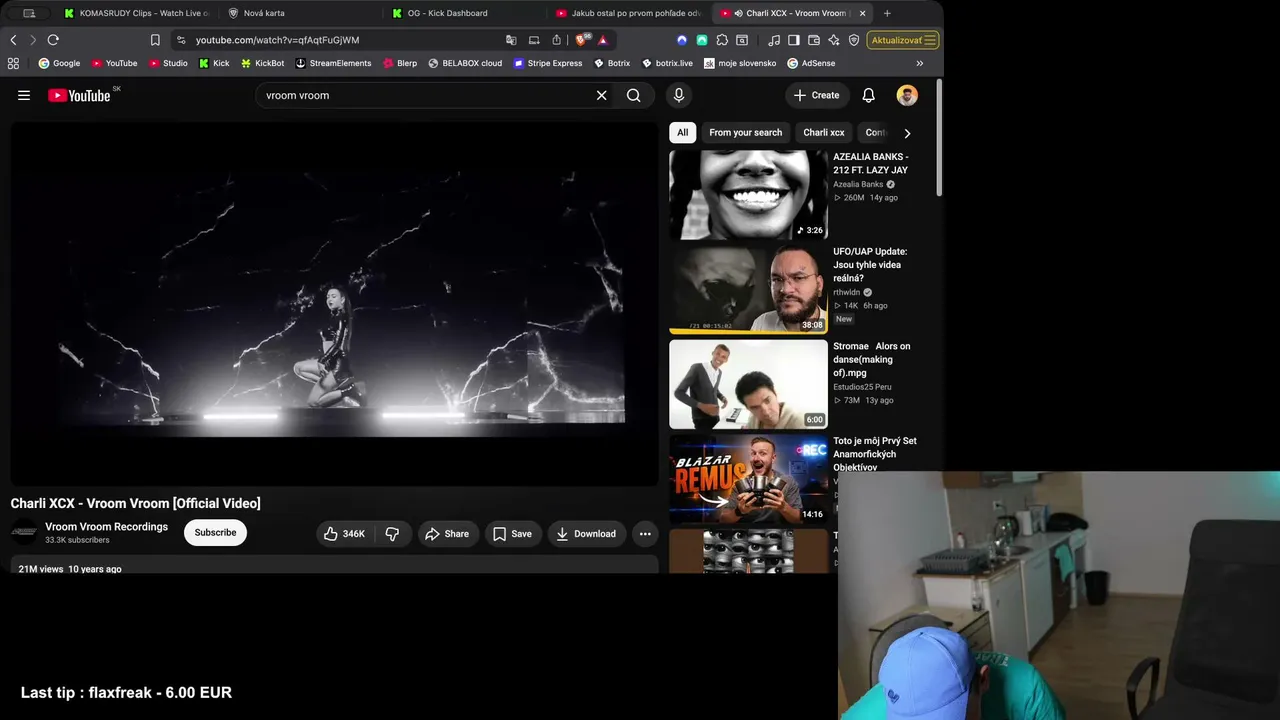Viewport: 1280px width, 720px height.
Task: Open the VPN shield icon
Action: 854,40
